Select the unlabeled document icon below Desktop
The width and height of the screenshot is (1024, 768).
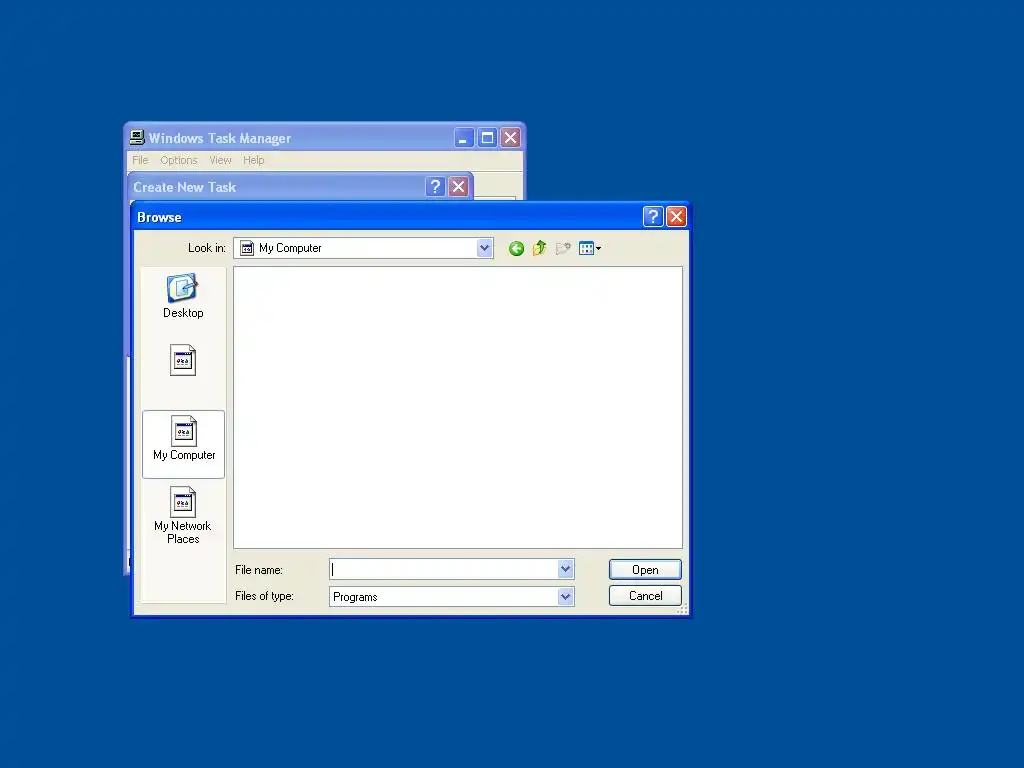coord(183,360)
